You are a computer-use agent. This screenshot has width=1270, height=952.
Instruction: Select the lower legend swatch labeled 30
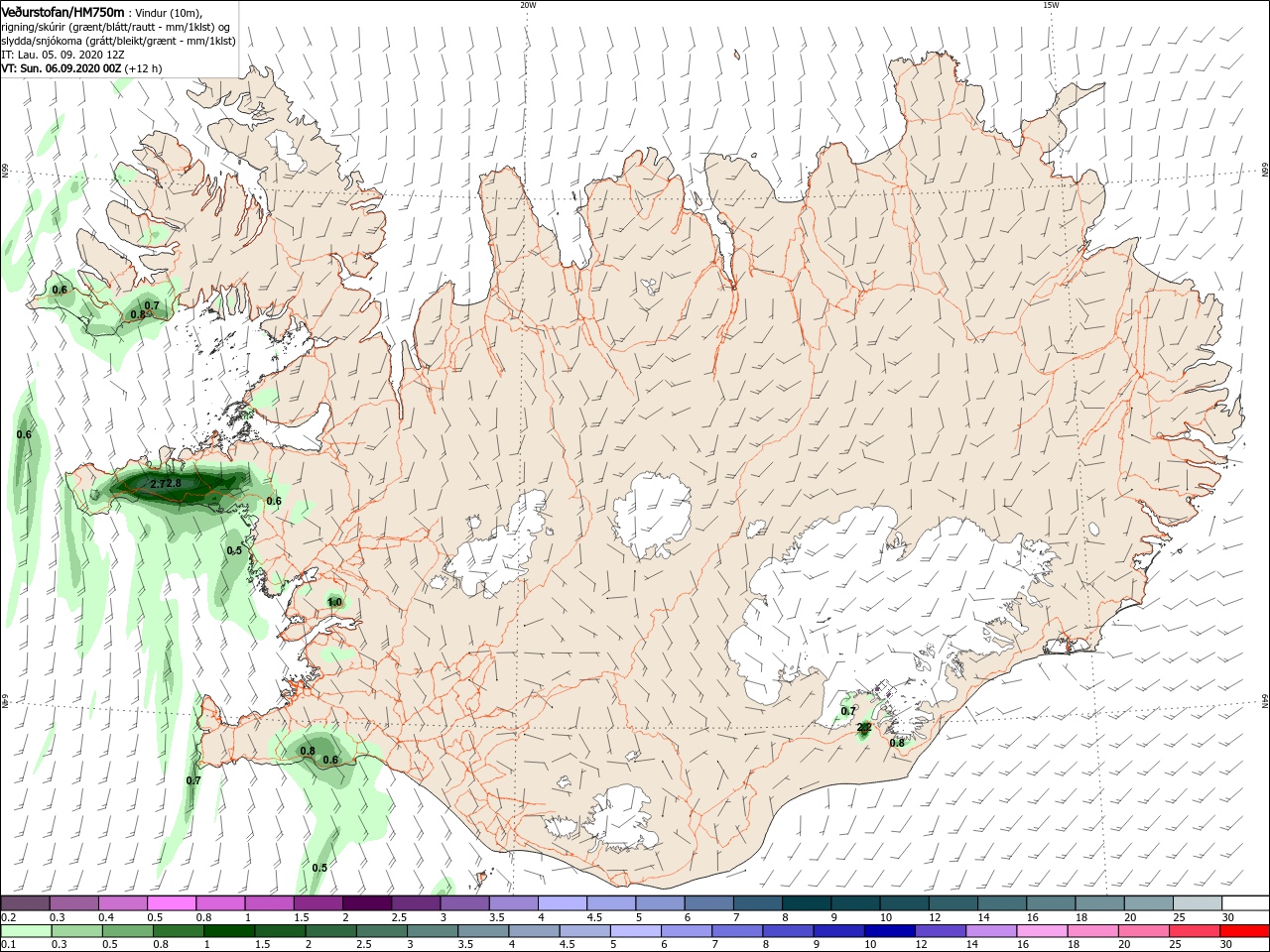(x=1242, y=931)
